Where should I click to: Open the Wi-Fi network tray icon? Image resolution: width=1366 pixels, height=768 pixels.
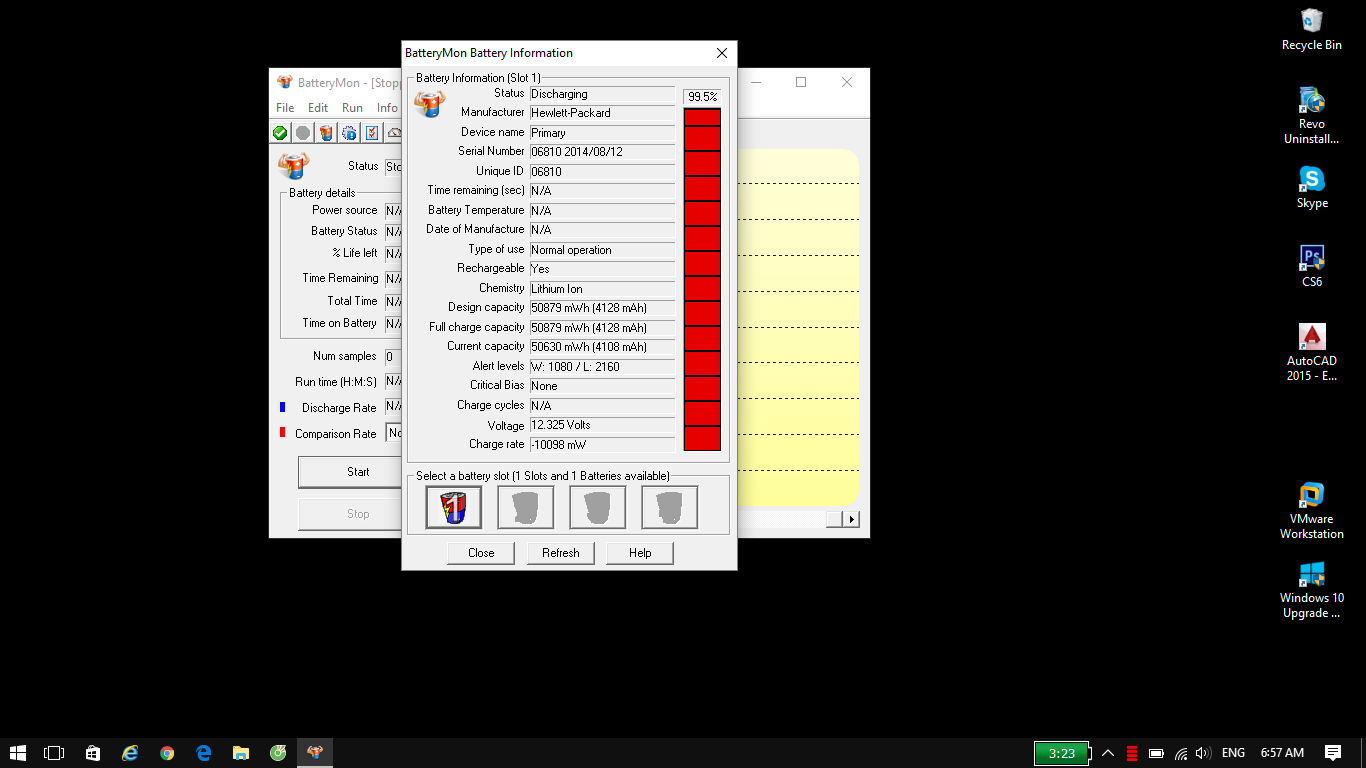click(1181, 753)
